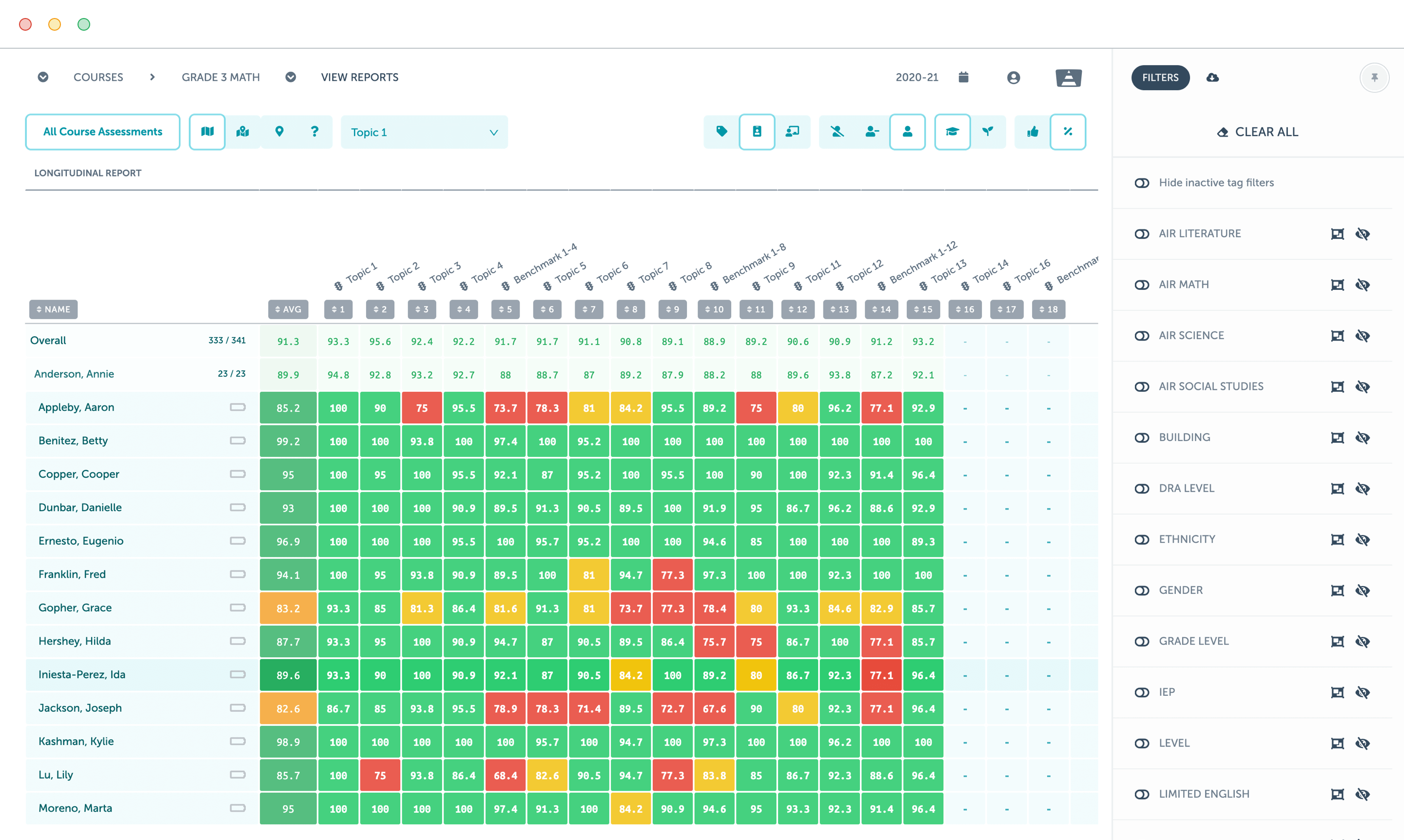Screen dimensions: 1404x840
Task: Click the crossed-out user icon
Action: [x=837, y=132]
